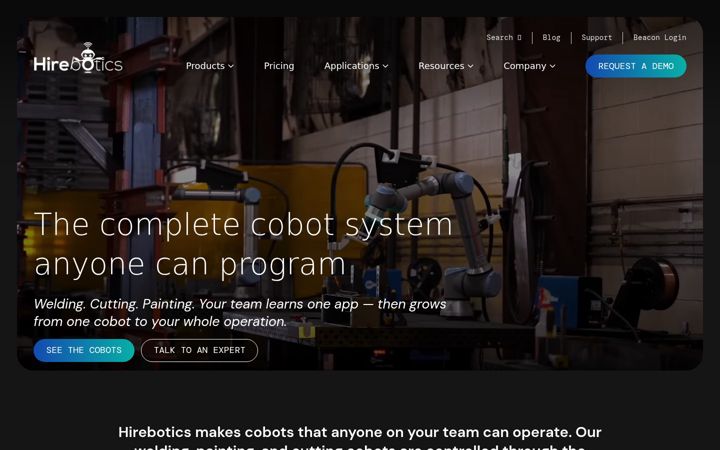Expand the Company dropdown menu
This screenshot has width=720, height=450.
pyautogui.click(x=529, y=66)
